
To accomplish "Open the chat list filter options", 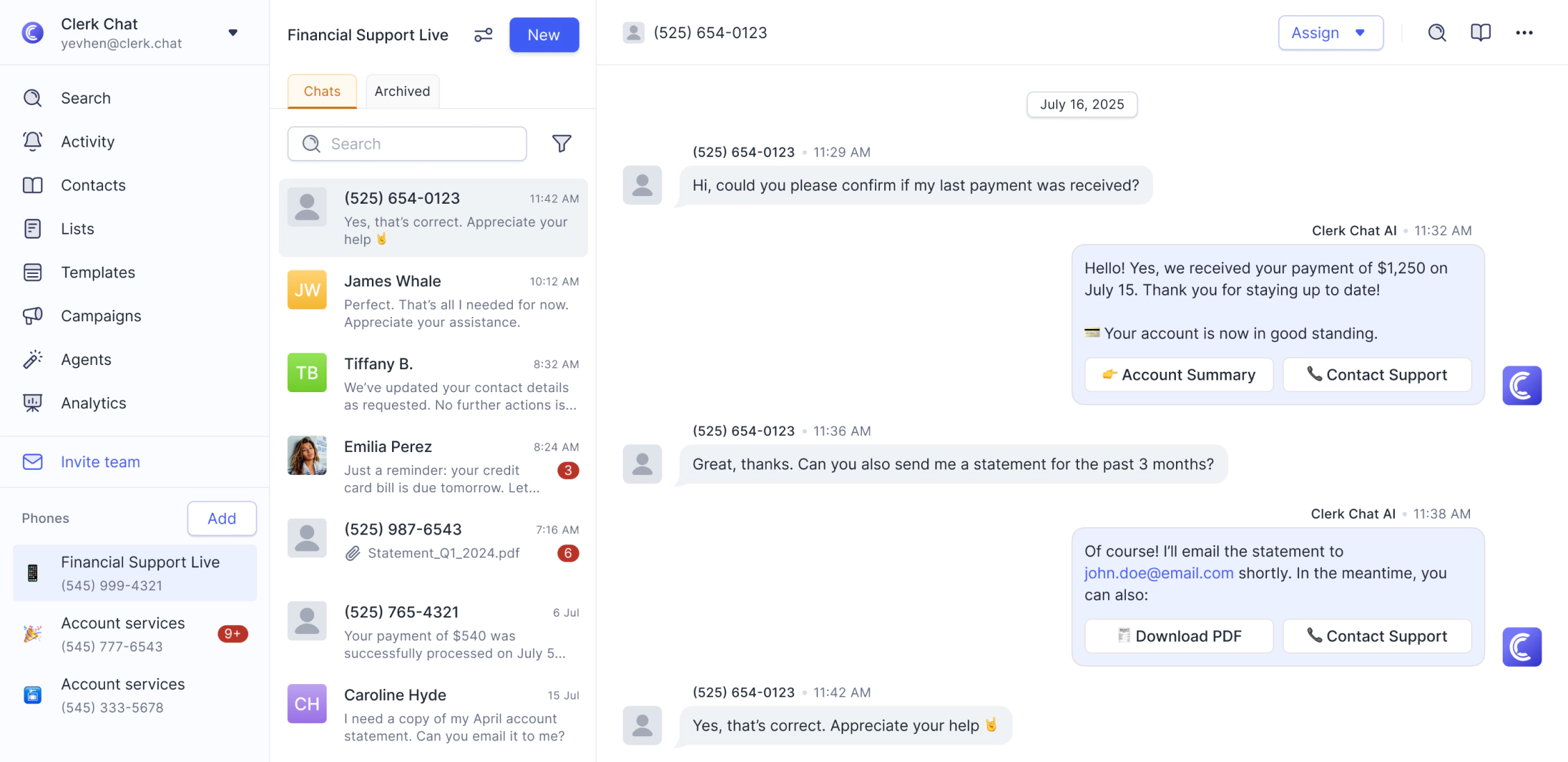I will click(562, 143).
